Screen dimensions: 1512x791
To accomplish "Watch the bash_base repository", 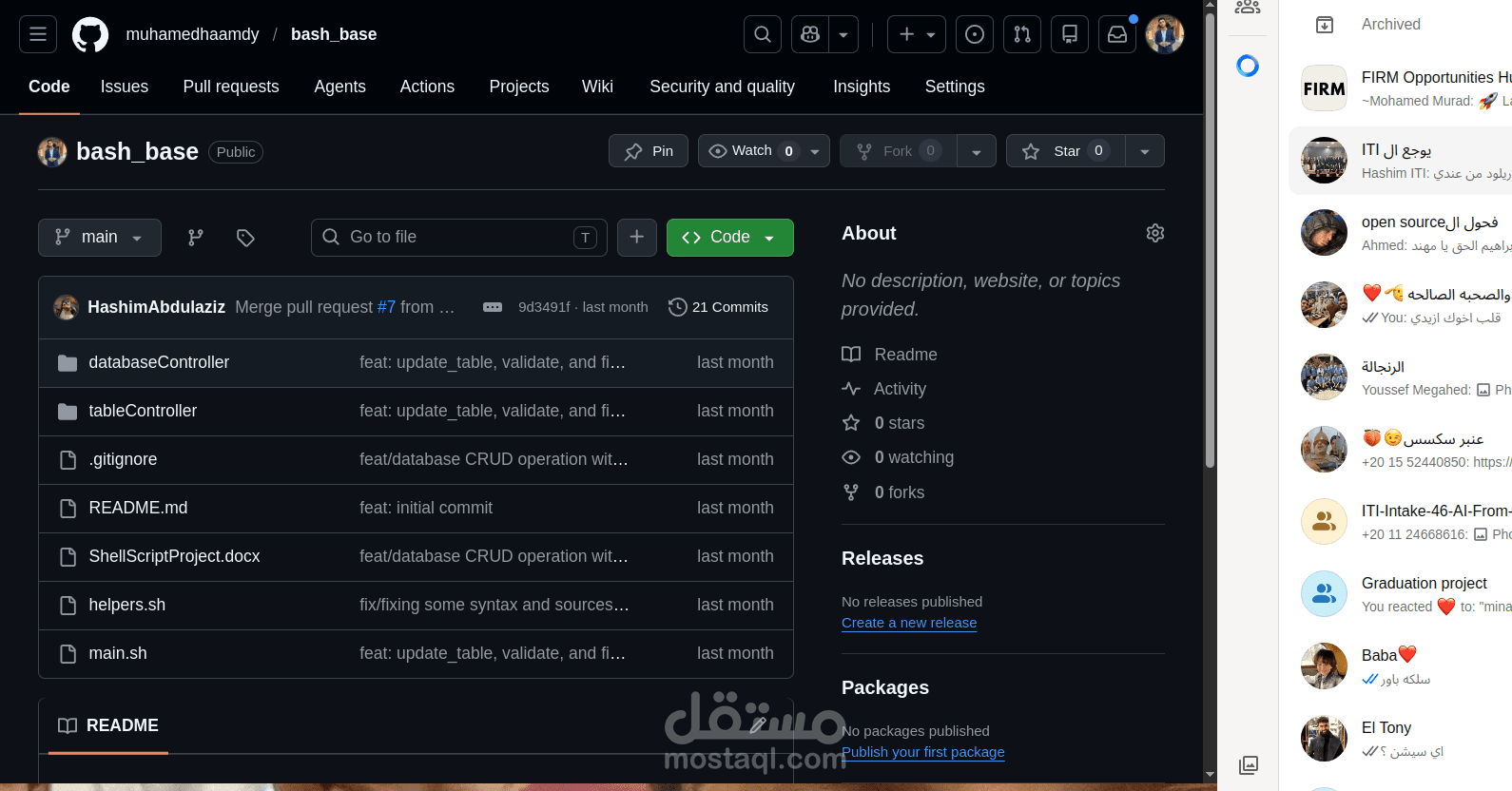I will [x=753, y=151].
